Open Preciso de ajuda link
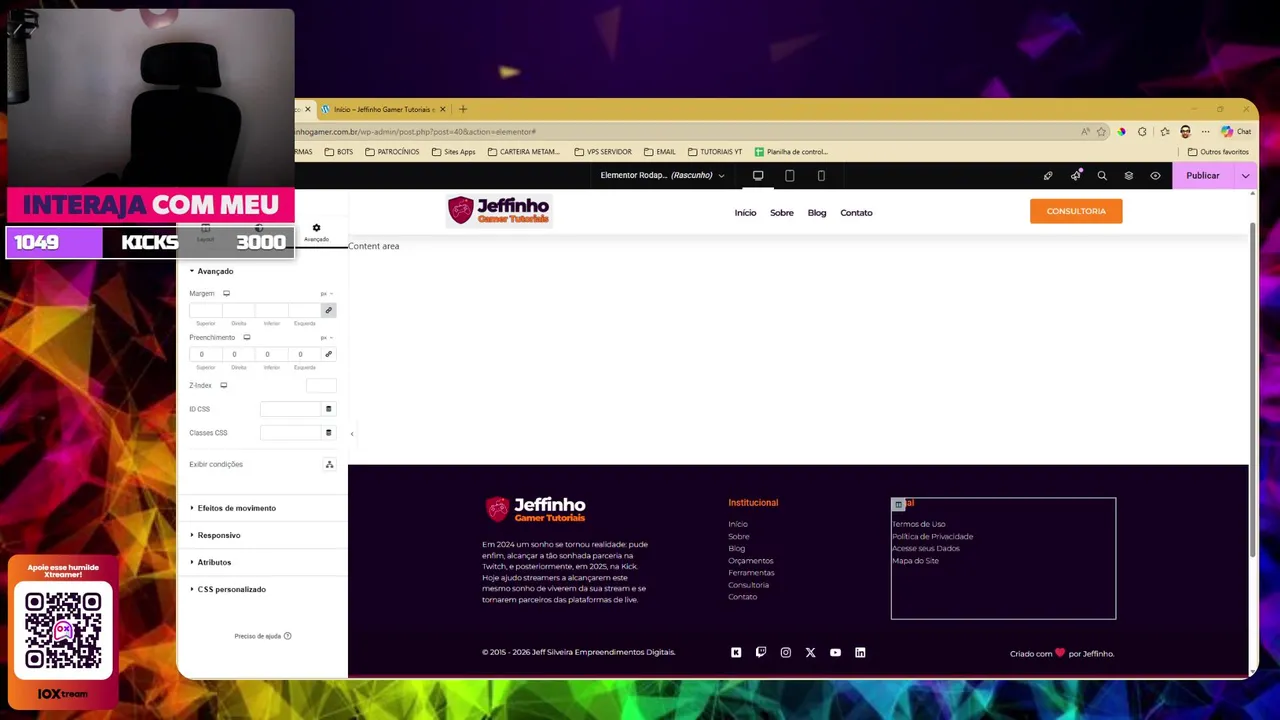The width and height of the screenshot is (1280, 720). [x=262, y=636]
